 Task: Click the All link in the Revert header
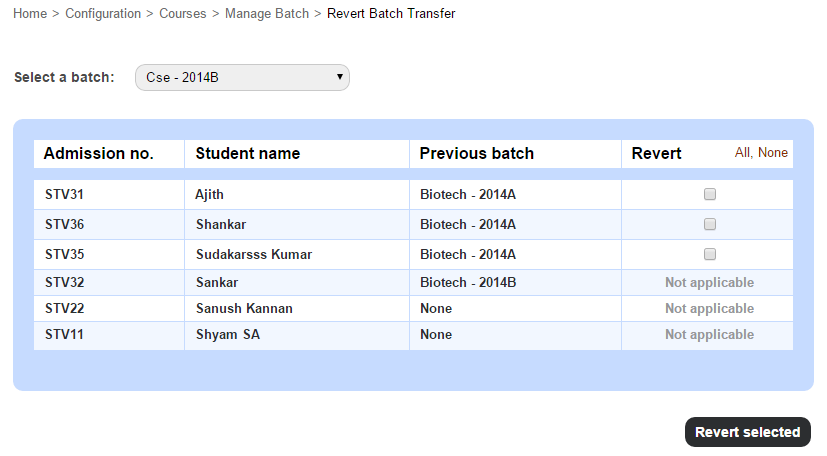tap(743, 152)
